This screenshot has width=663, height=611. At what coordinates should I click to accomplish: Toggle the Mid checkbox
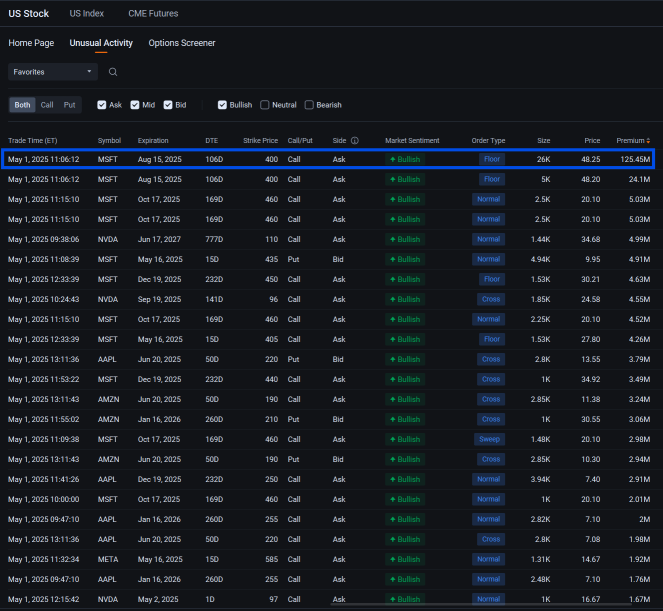135,105
